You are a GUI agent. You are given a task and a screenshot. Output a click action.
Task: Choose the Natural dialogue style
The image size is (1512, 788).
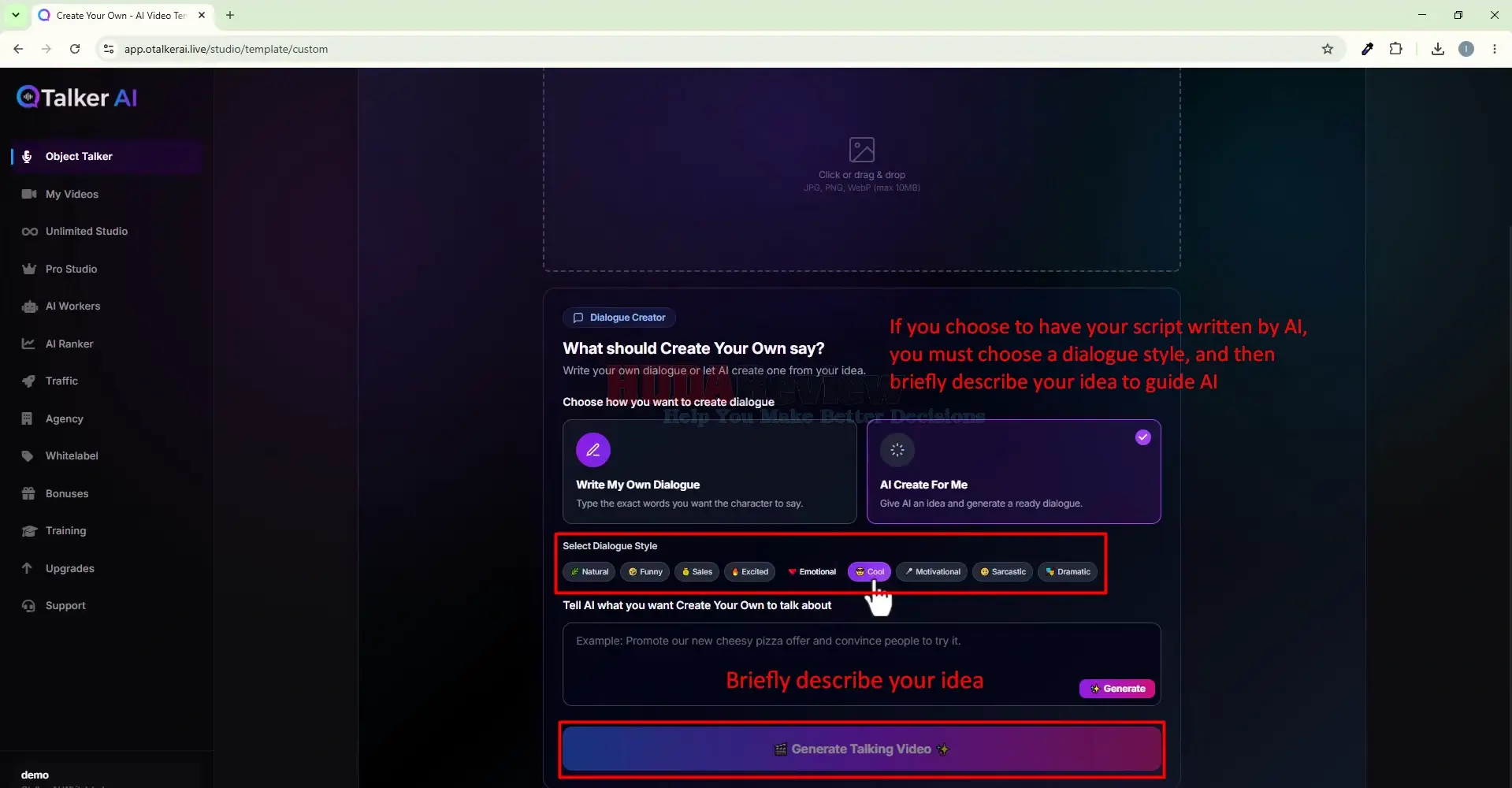[589, 572]
